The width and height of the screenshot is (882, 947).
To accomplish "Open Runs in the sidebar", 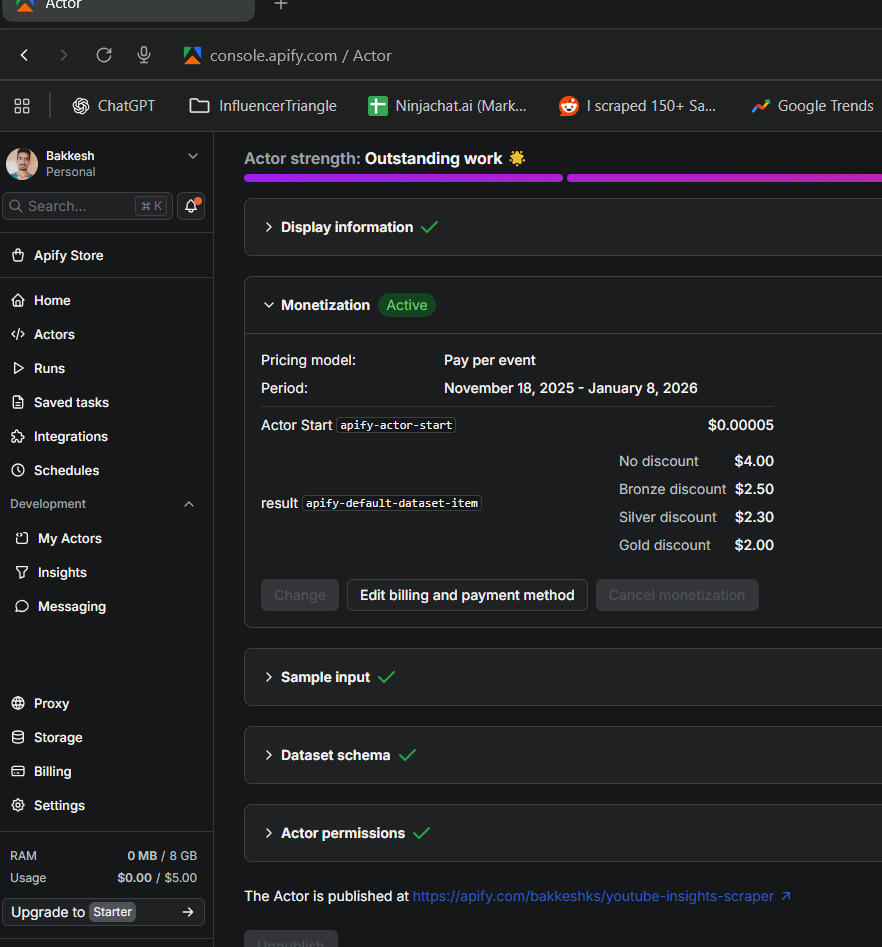I will pyautogui.click(x=38, y=368).
